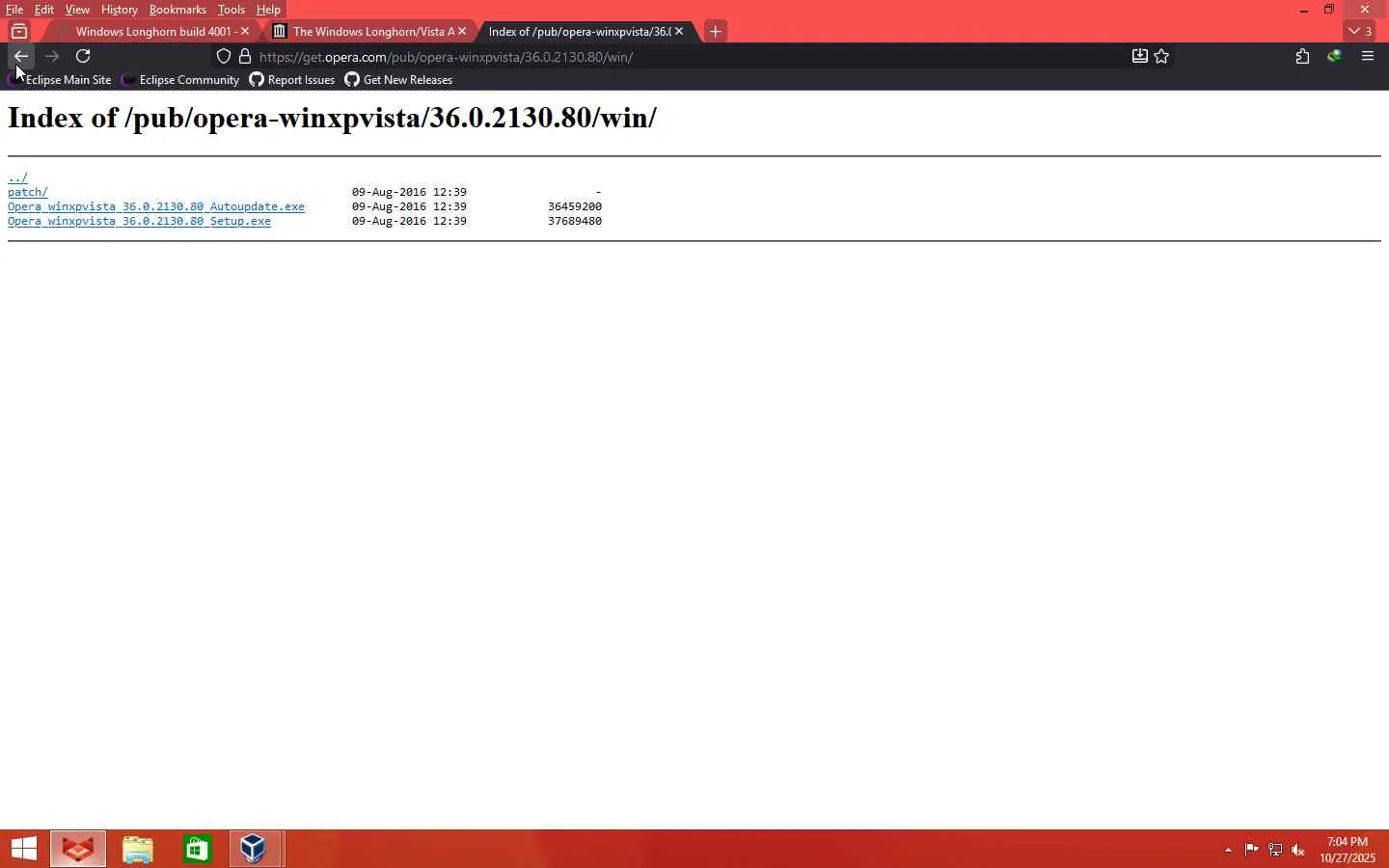
Task: Click the date in the Setup.exe row
Action: click(x=409, y=221)
